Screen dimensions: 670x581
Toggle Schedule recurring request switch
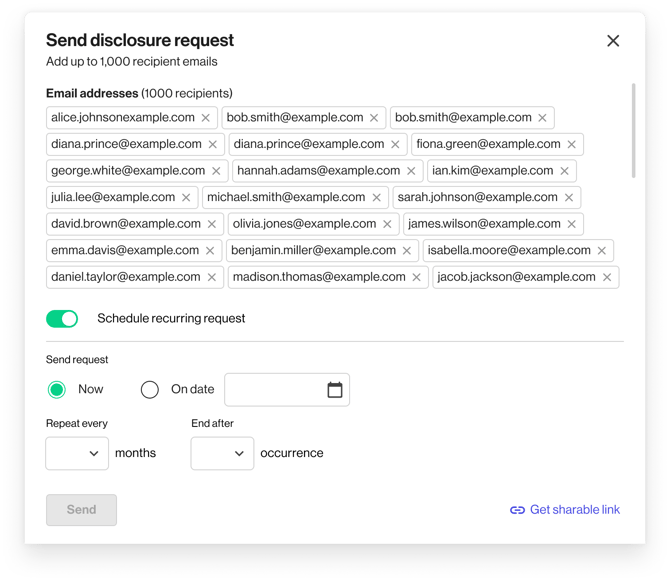tap(62, 319)
